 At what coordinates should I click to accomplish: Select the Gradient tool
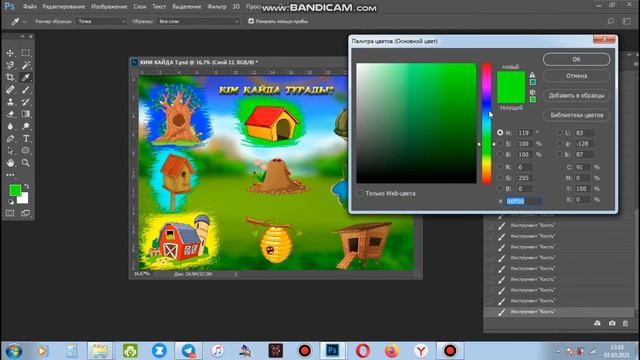[x=26, y=114]
